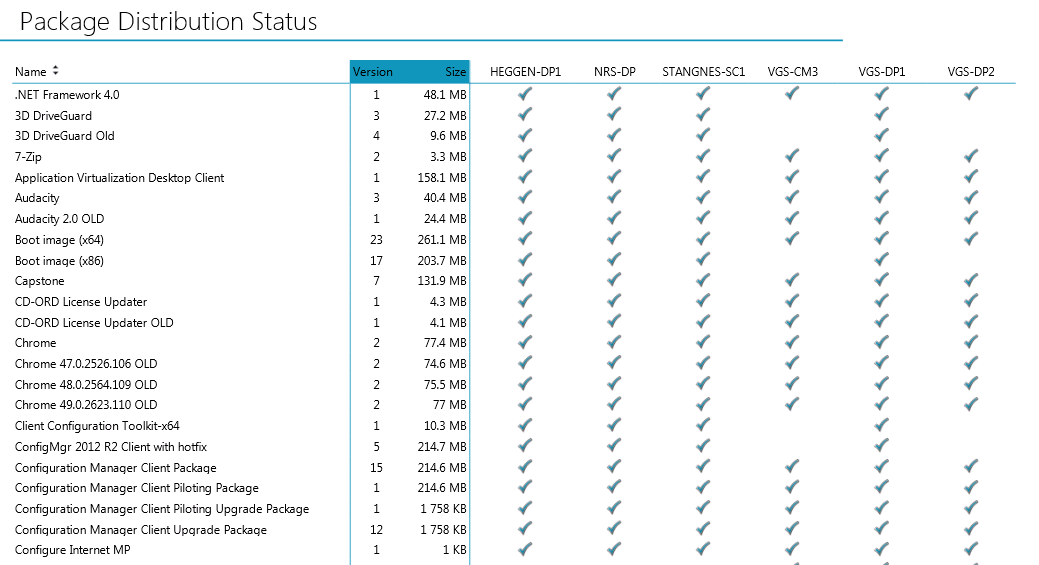Click VGS-DP2 checkmark for 7-Zip row
Screen dimensions: 1039x565
(x=971, y=156)
